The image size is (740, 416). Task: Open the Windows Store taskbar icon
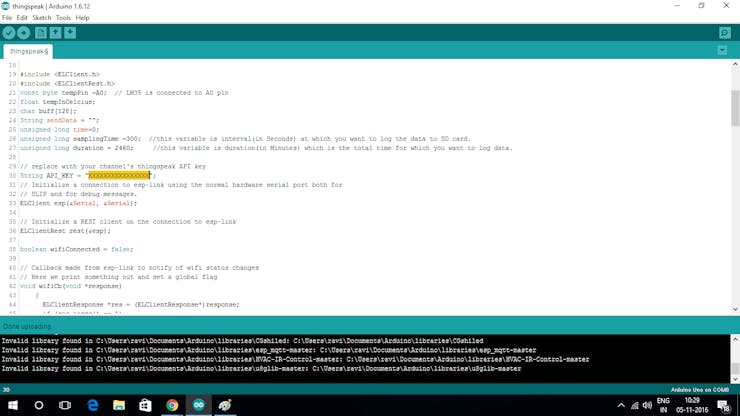coord(145,405)
